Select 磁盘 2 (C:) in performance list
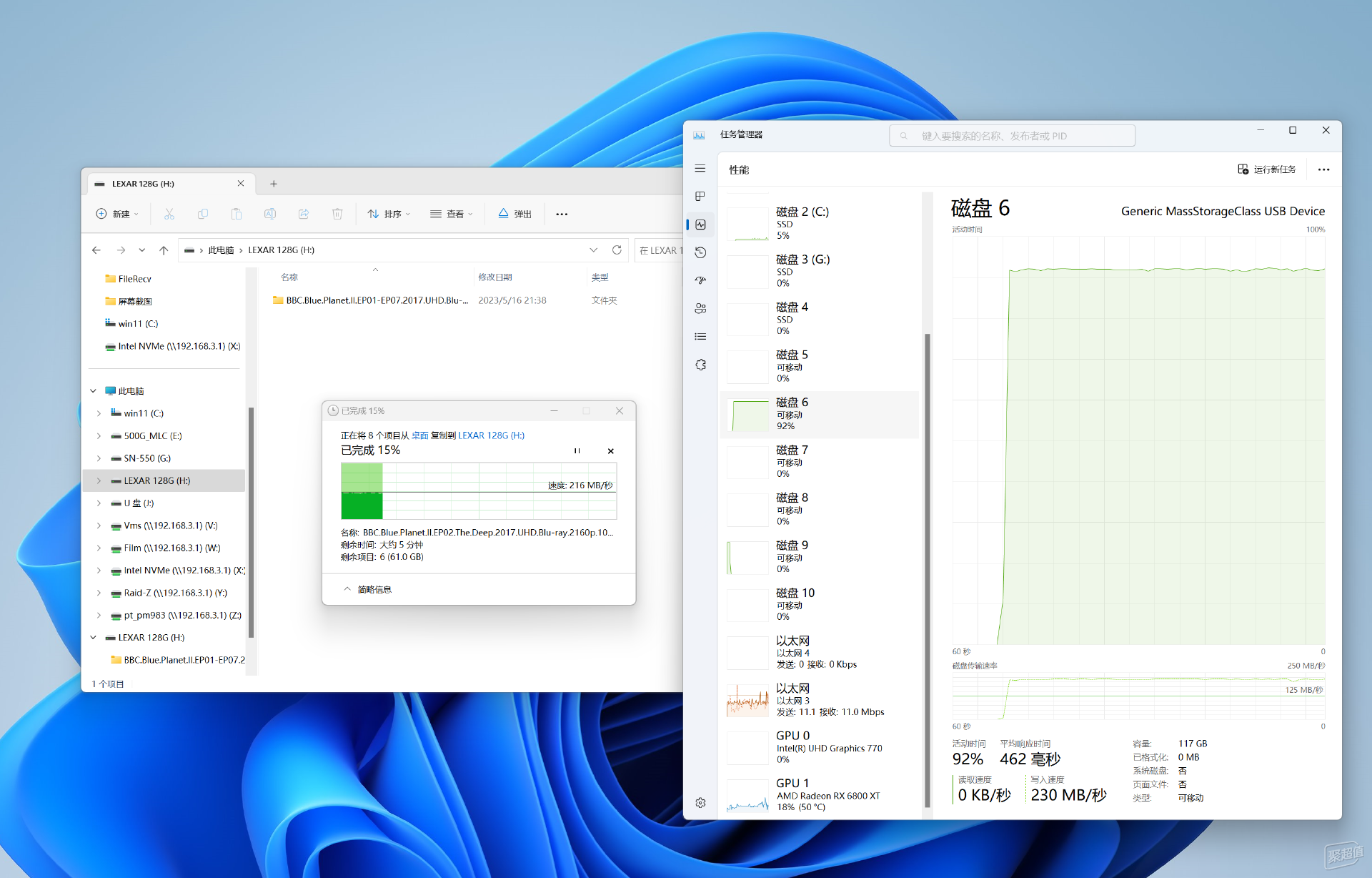 pos(819,224)
